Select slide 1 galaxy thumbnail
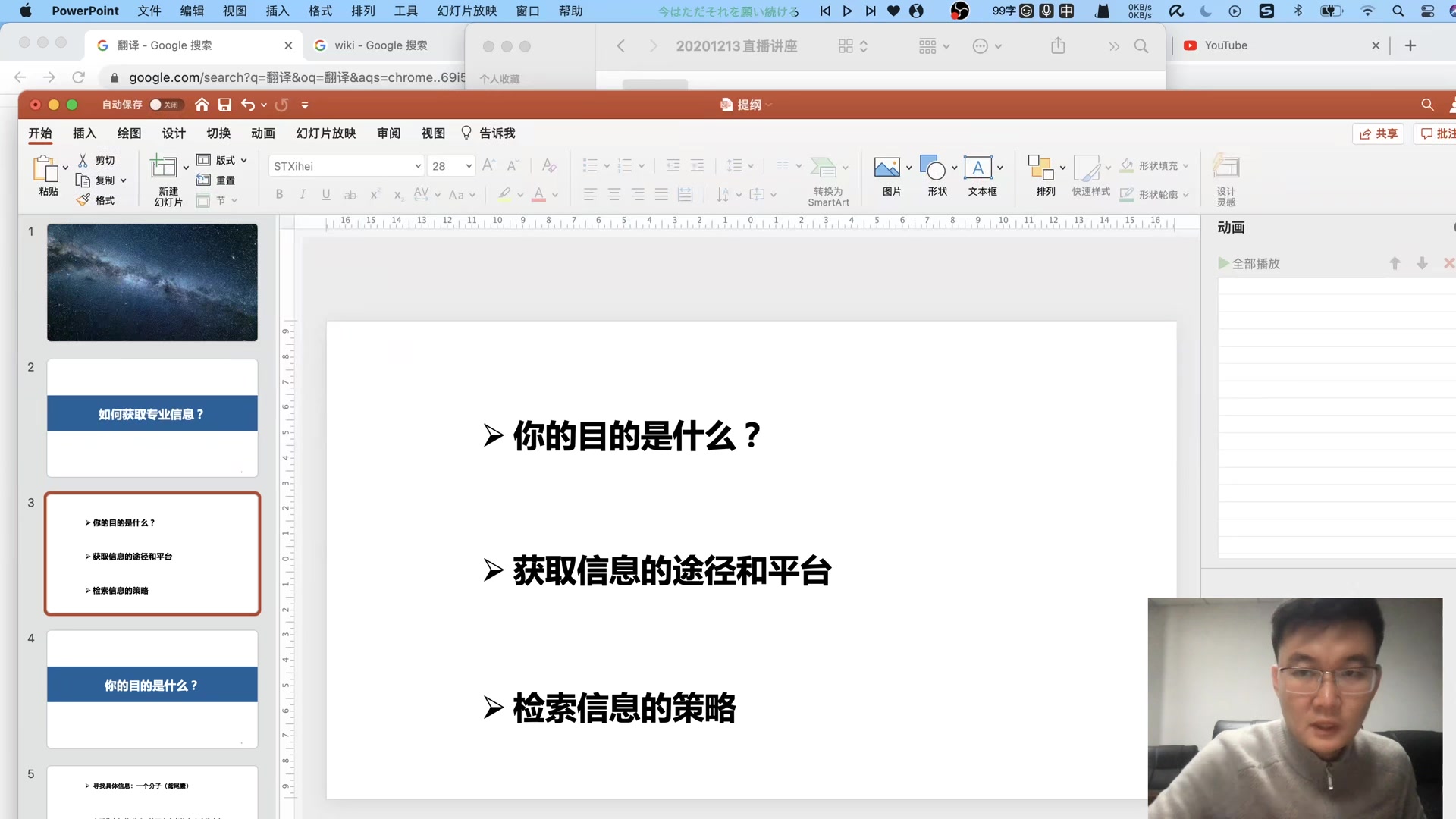Image resolution: width=1456 pixels, height=819 pixels. click(x=152, y=282)
